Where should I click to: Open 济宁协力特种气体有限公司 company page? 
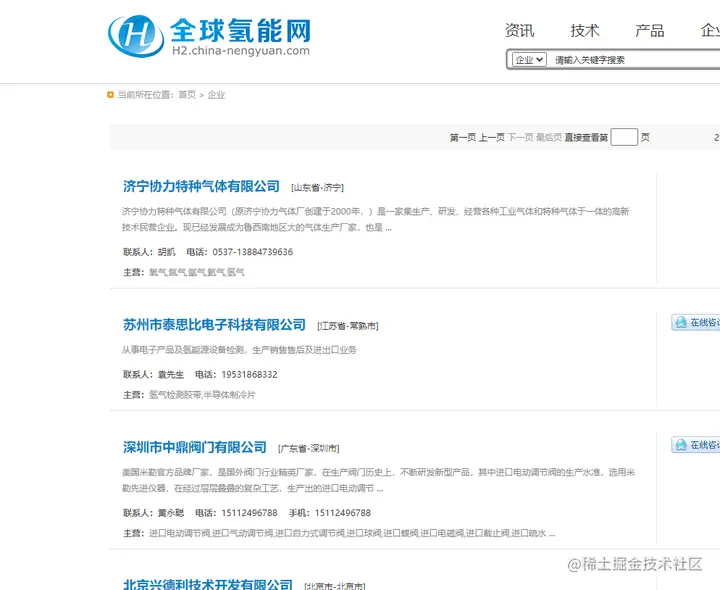pos(201,186)
